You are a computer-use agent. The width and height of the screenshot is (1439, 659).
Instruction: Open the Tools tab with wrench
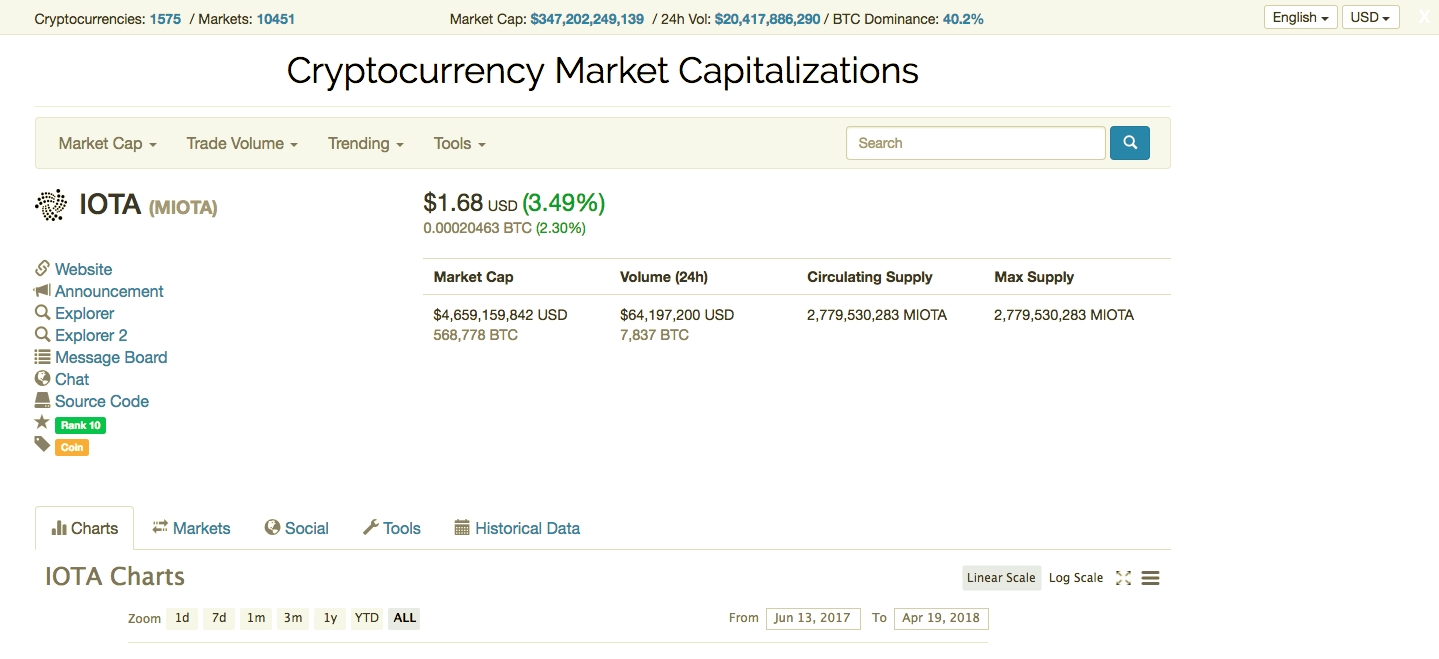[x=391, y=528]
